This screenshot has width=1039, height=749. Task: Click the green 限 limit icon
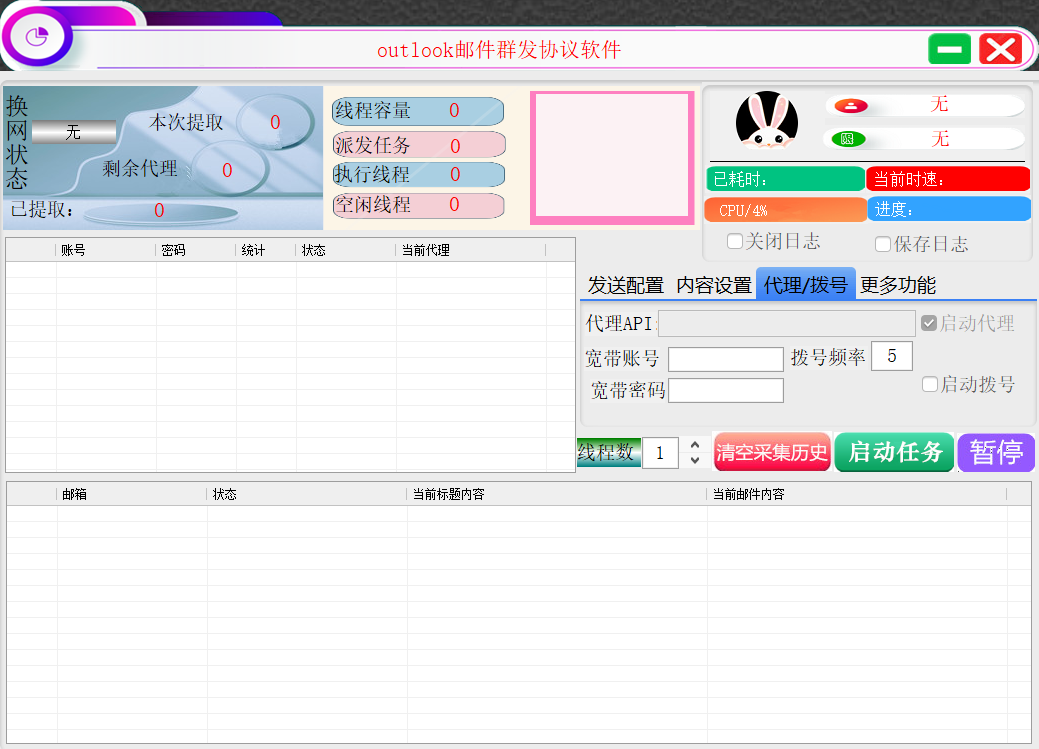pyautogui.click(x=848, y=139)
